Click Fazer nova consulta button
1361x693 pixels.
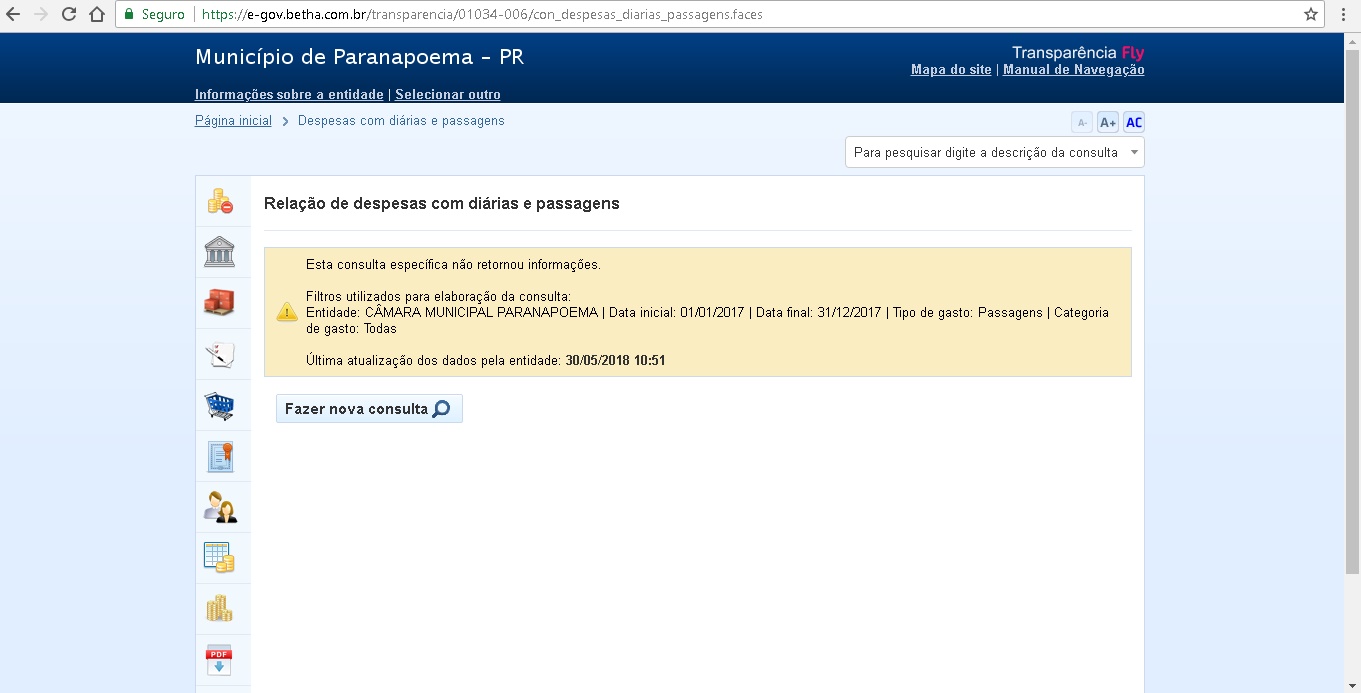click(x=369, y=409)
